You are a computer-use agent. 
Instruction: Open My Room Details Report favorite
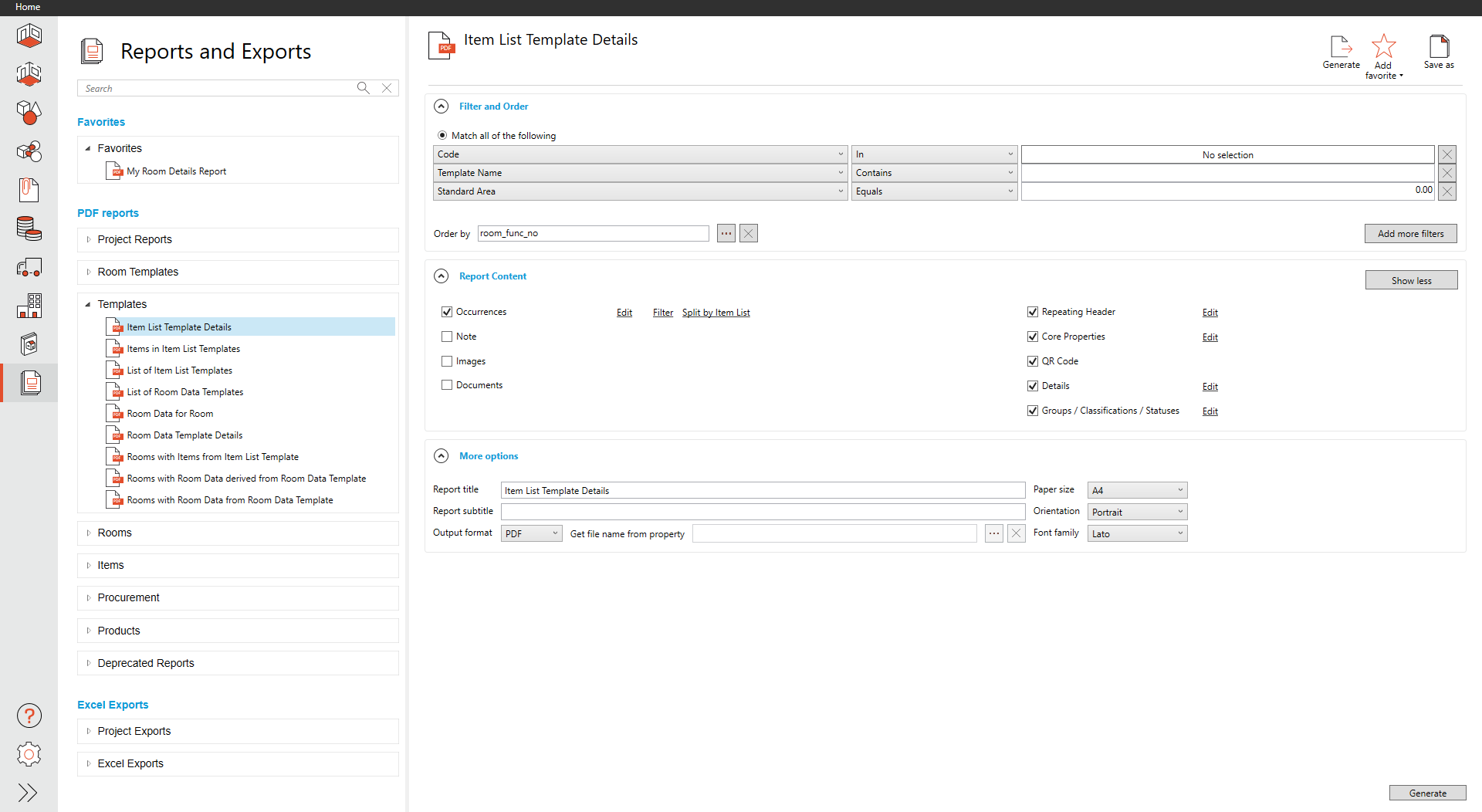(176, 171)
